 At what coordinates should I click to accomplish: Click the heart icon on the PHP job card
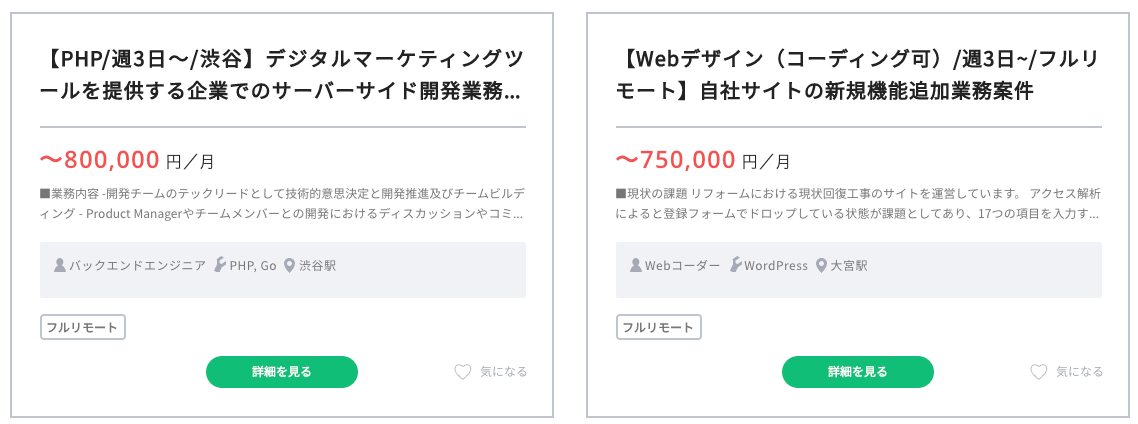click(x=462, y=372)
